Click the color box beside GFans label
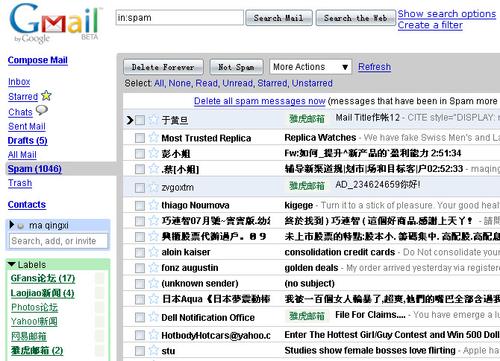This screenshot has width=500, height=361. (100, 278)
